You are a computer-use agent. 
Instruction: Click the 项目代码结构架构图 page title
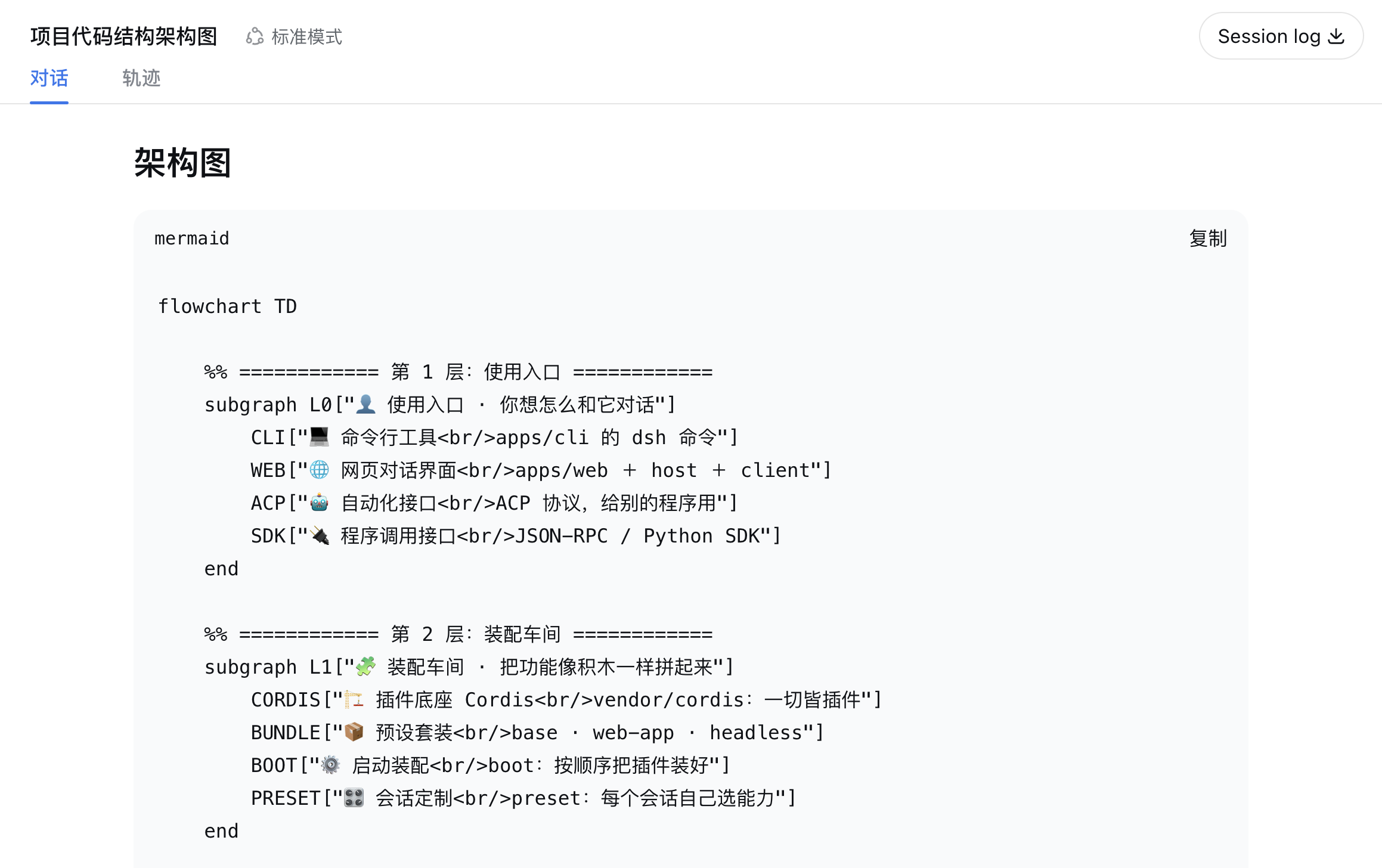(124, 36)
